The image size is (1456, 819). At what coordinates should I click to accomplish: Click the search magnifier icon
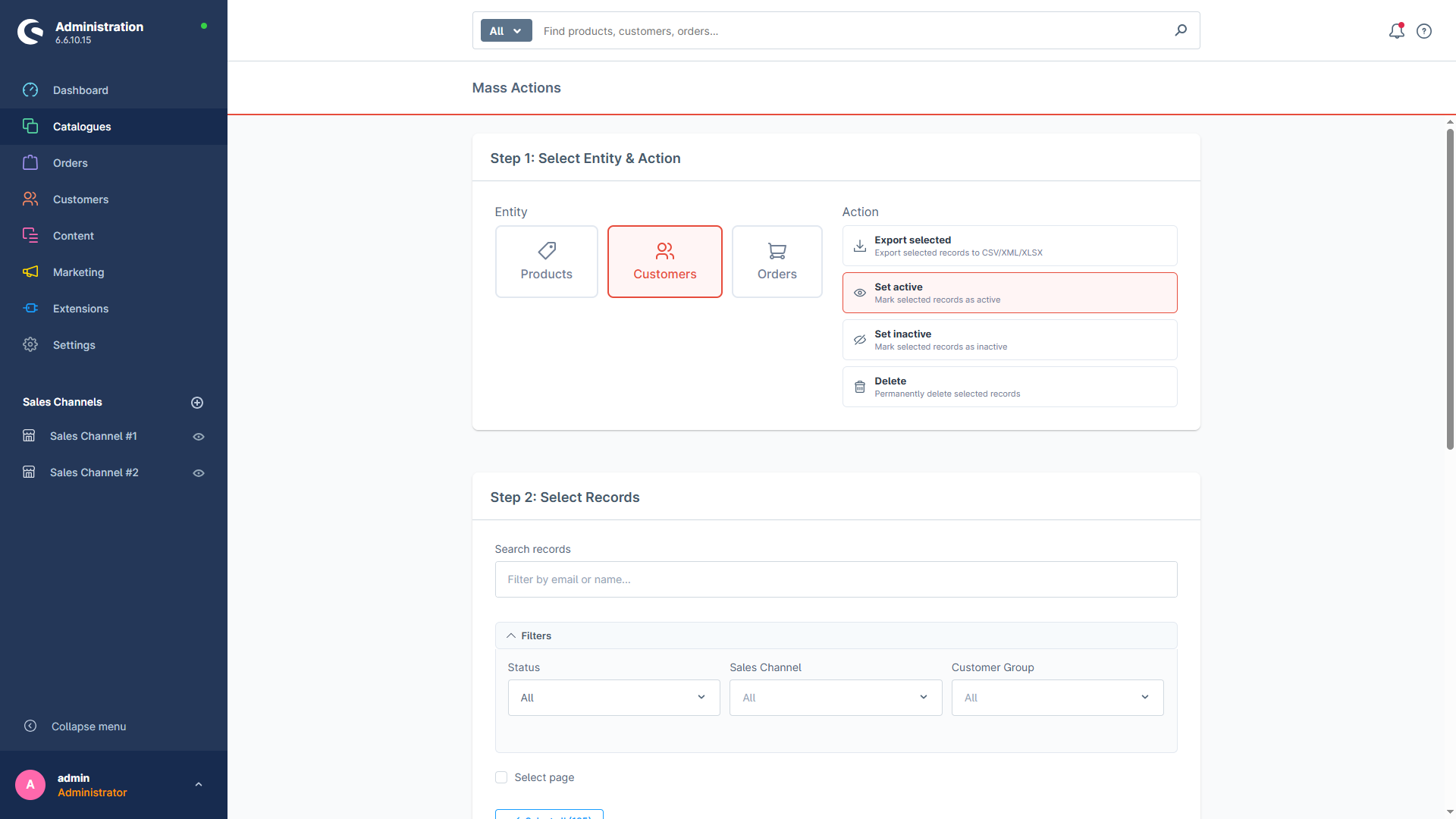(1181, 30)
